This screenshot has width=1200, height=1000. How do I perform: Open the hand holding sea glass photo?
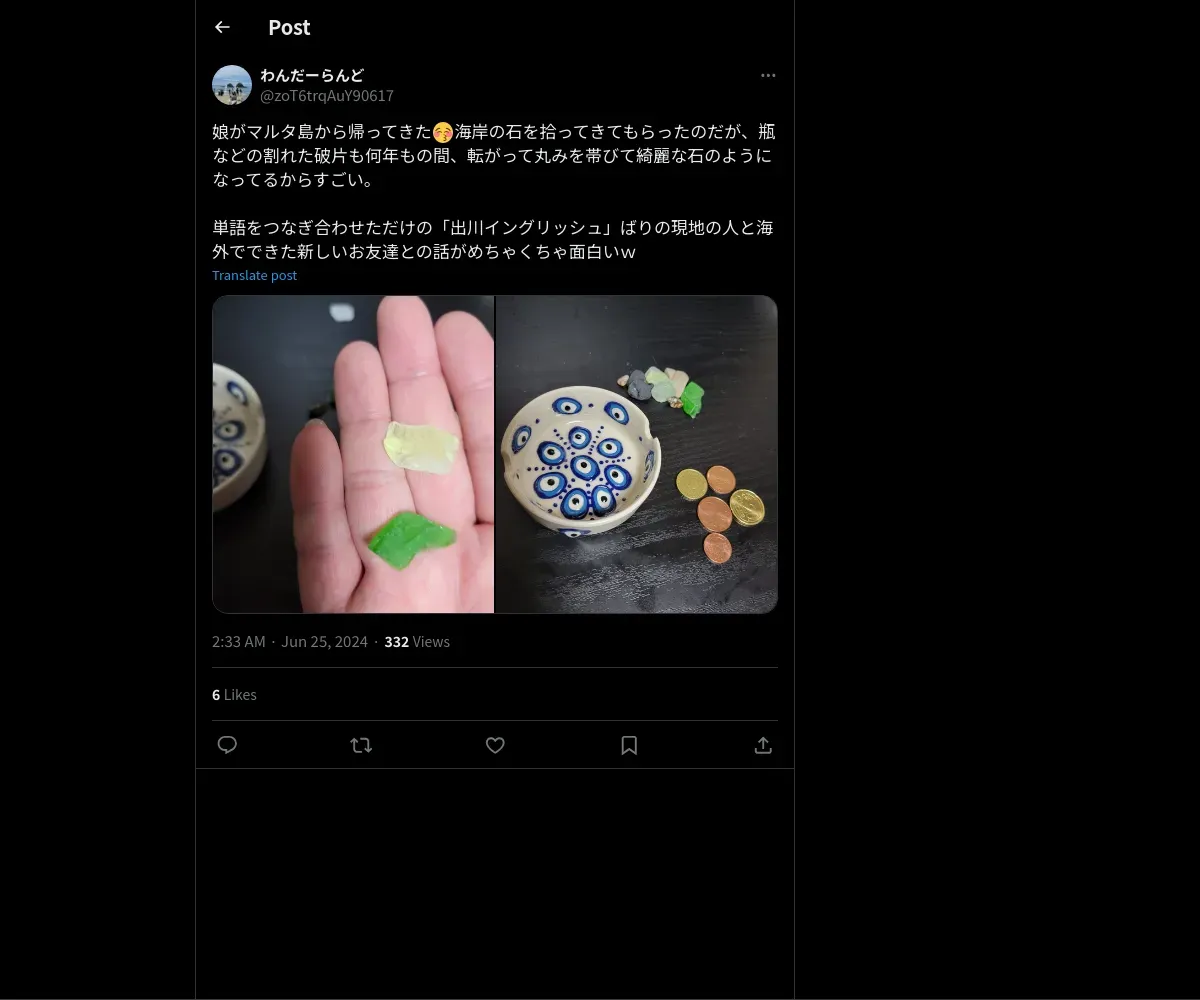click(x=353, y=454)
